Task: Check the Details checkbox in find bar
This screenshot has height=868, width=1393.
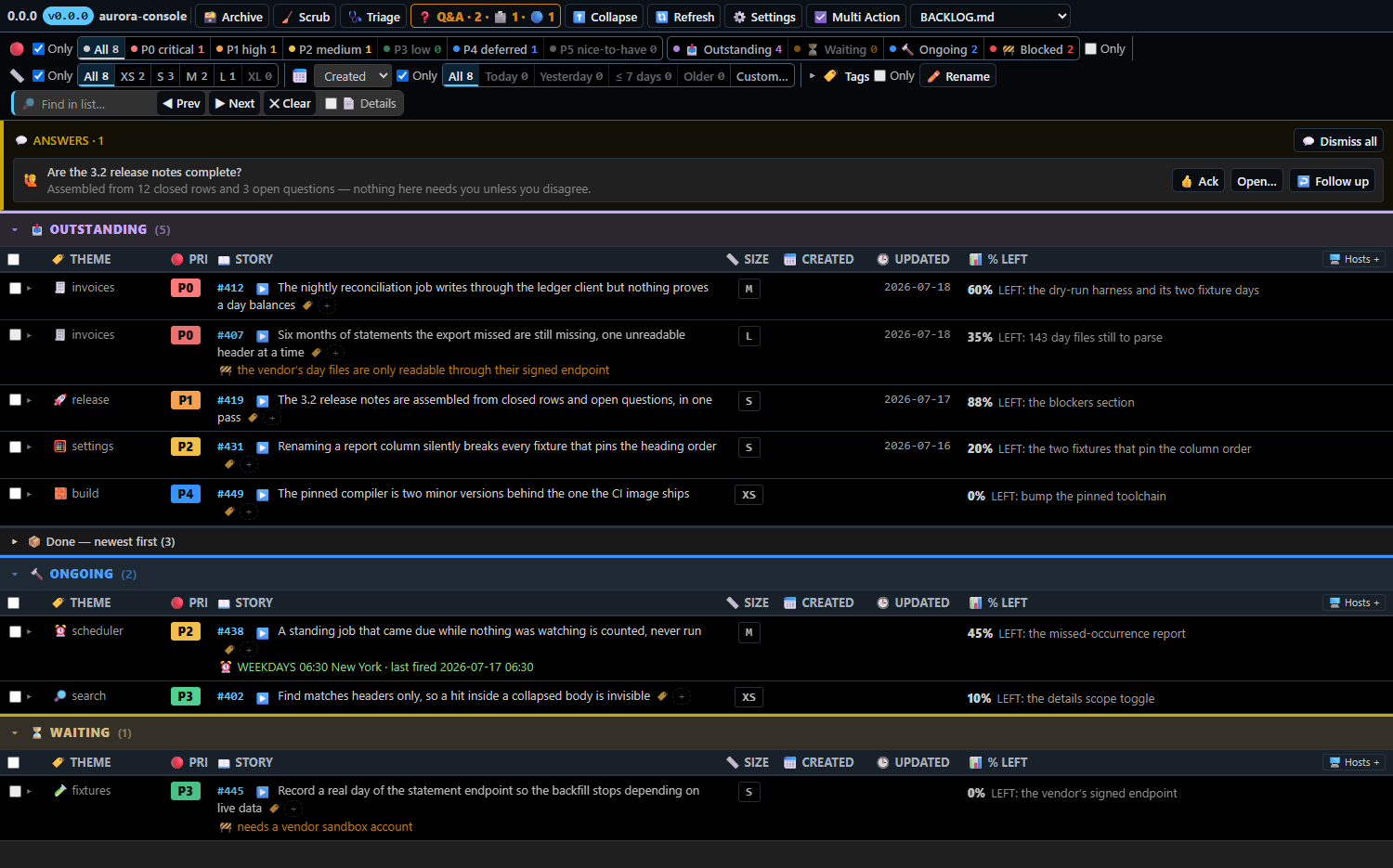Action: coord(331,104)
